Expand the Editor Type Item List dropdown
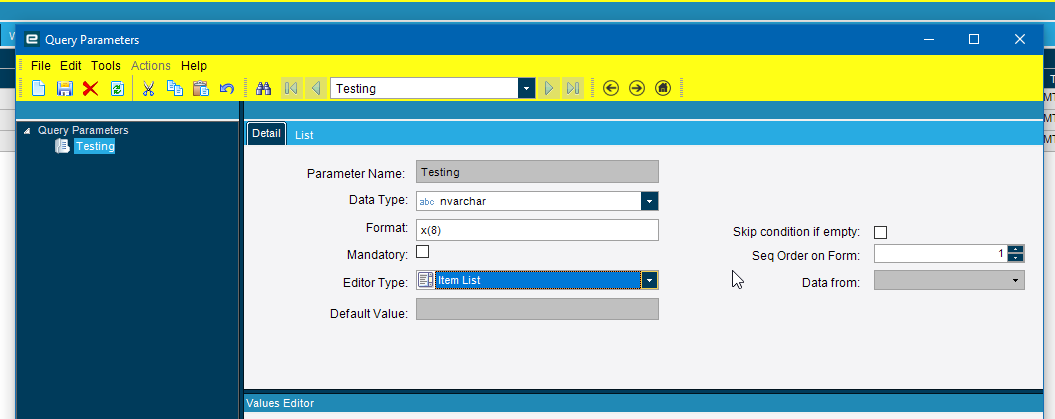The image size is (1055, 419). [649, 280]
